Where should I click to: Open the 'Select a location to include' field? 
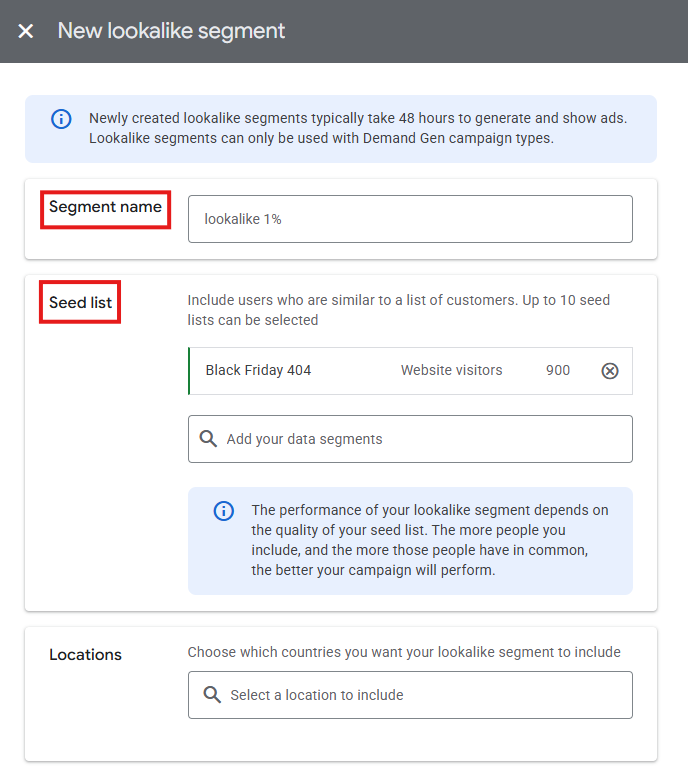(x=420, y=695)
